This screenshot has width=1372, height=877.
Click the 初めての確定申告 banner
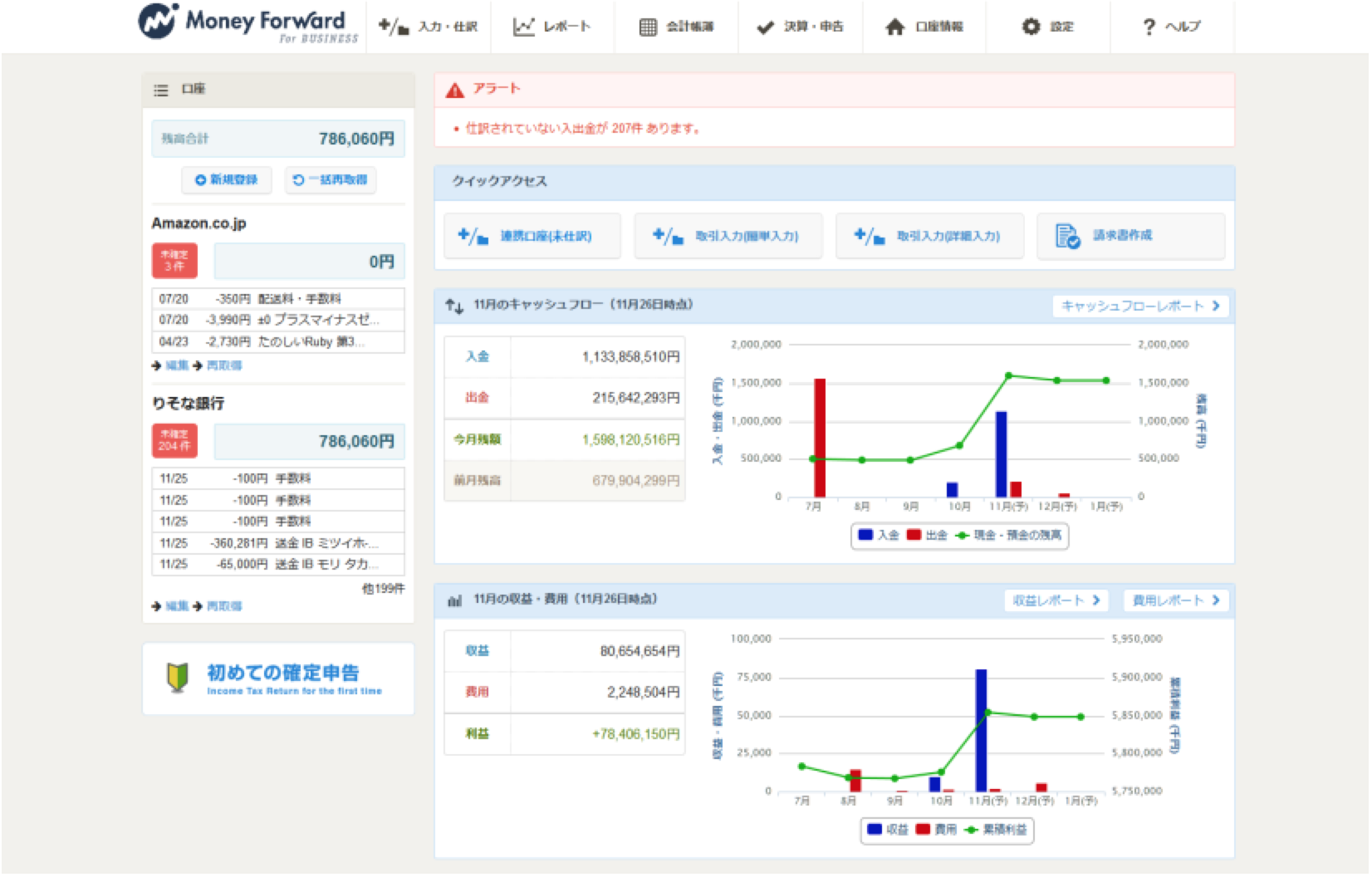tap(278, 679)
